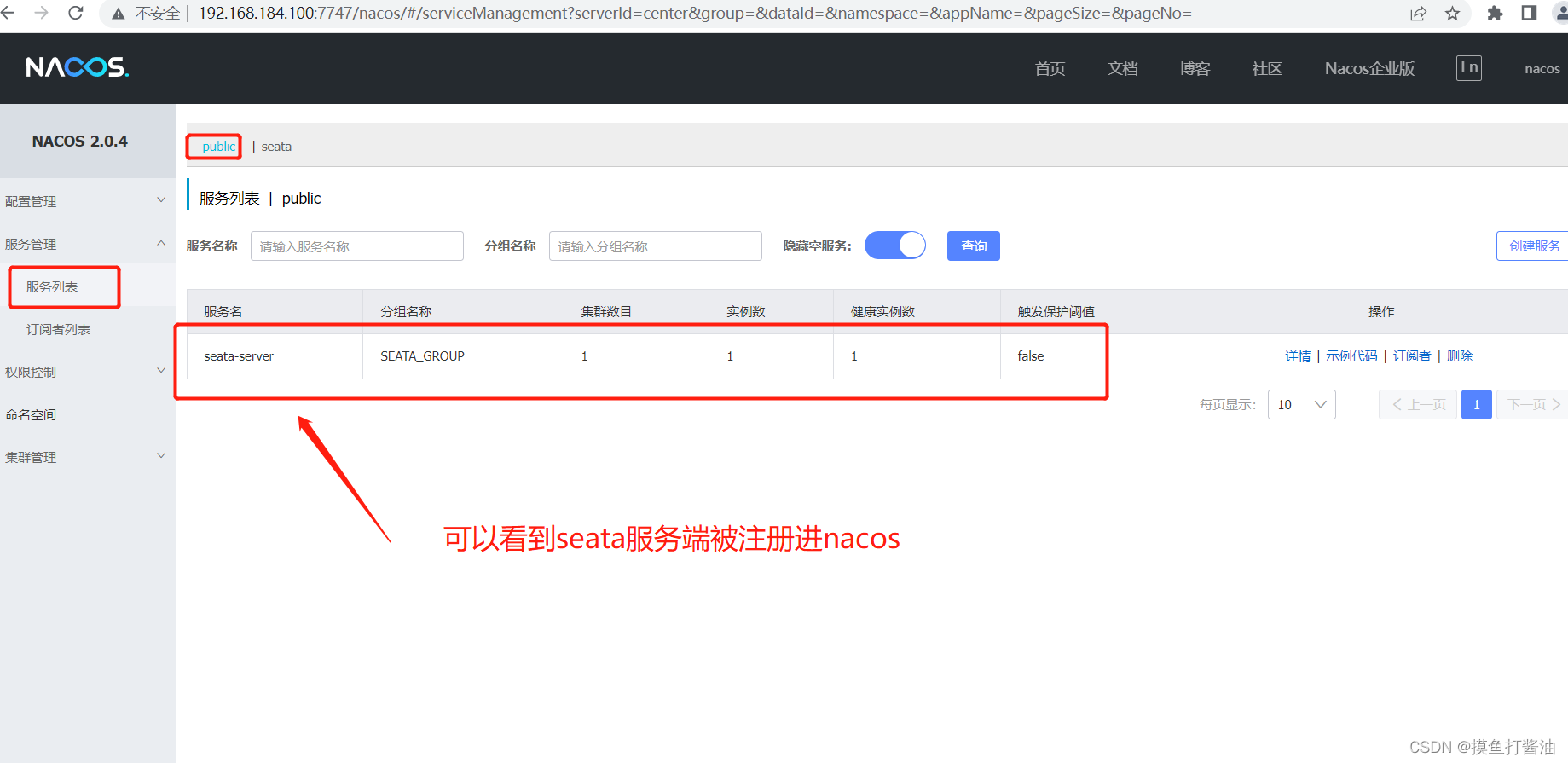Click the browser address bar URL
The width and height of the screenshot is (1568, 763).
pos(695,14)
